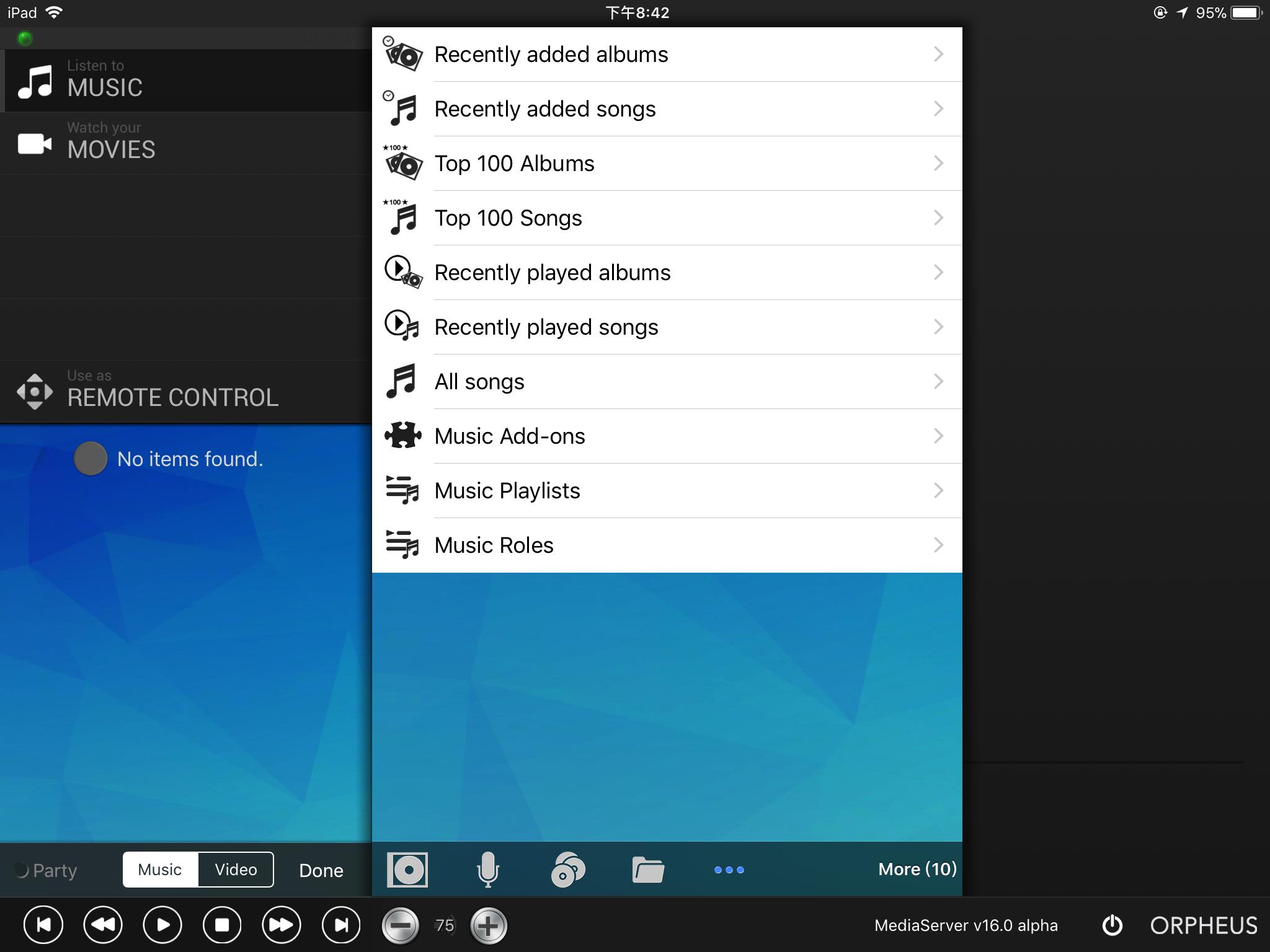The image size is (1270, 952).
Task: Click the Recently played albums icon
Action: pos(402,273)
